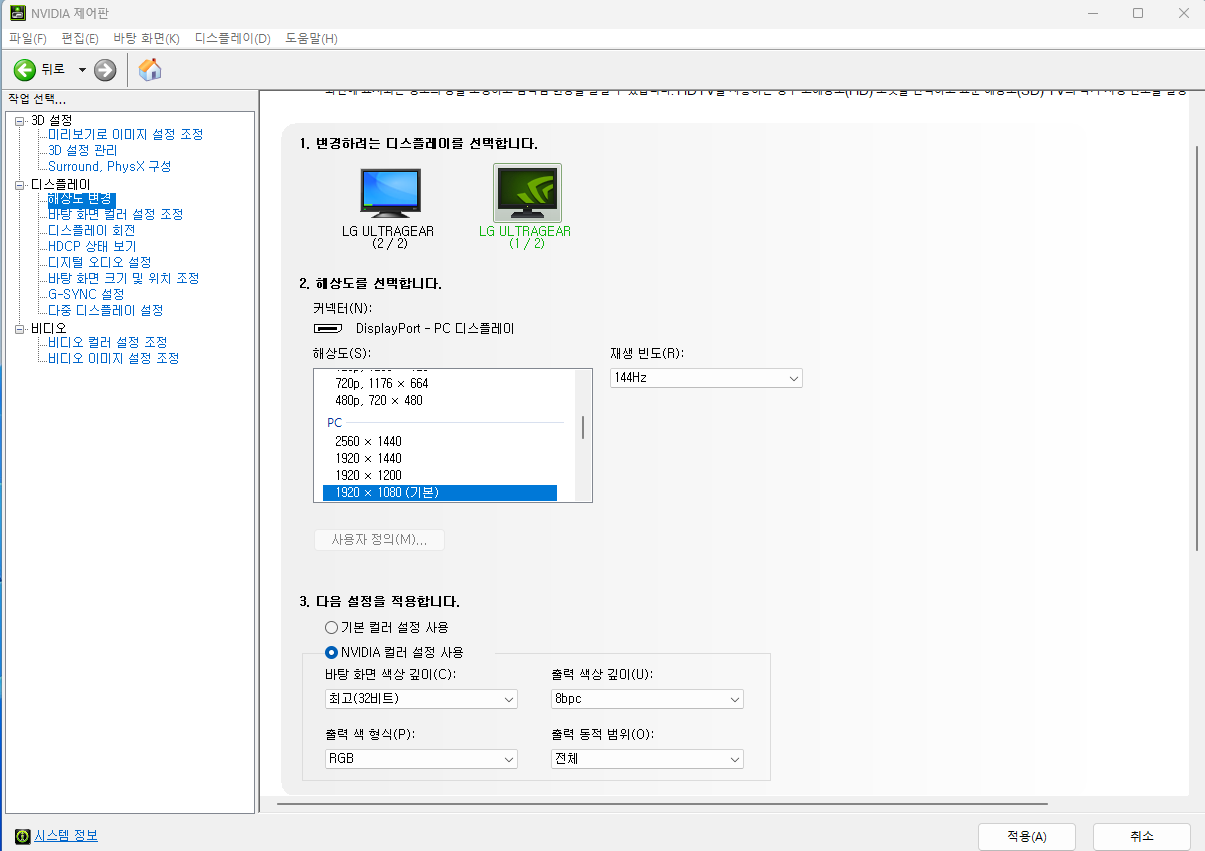Open 비디오 이미지 설정 조정 page
This screenshot has width=1205, height=851.
[113, 358]
